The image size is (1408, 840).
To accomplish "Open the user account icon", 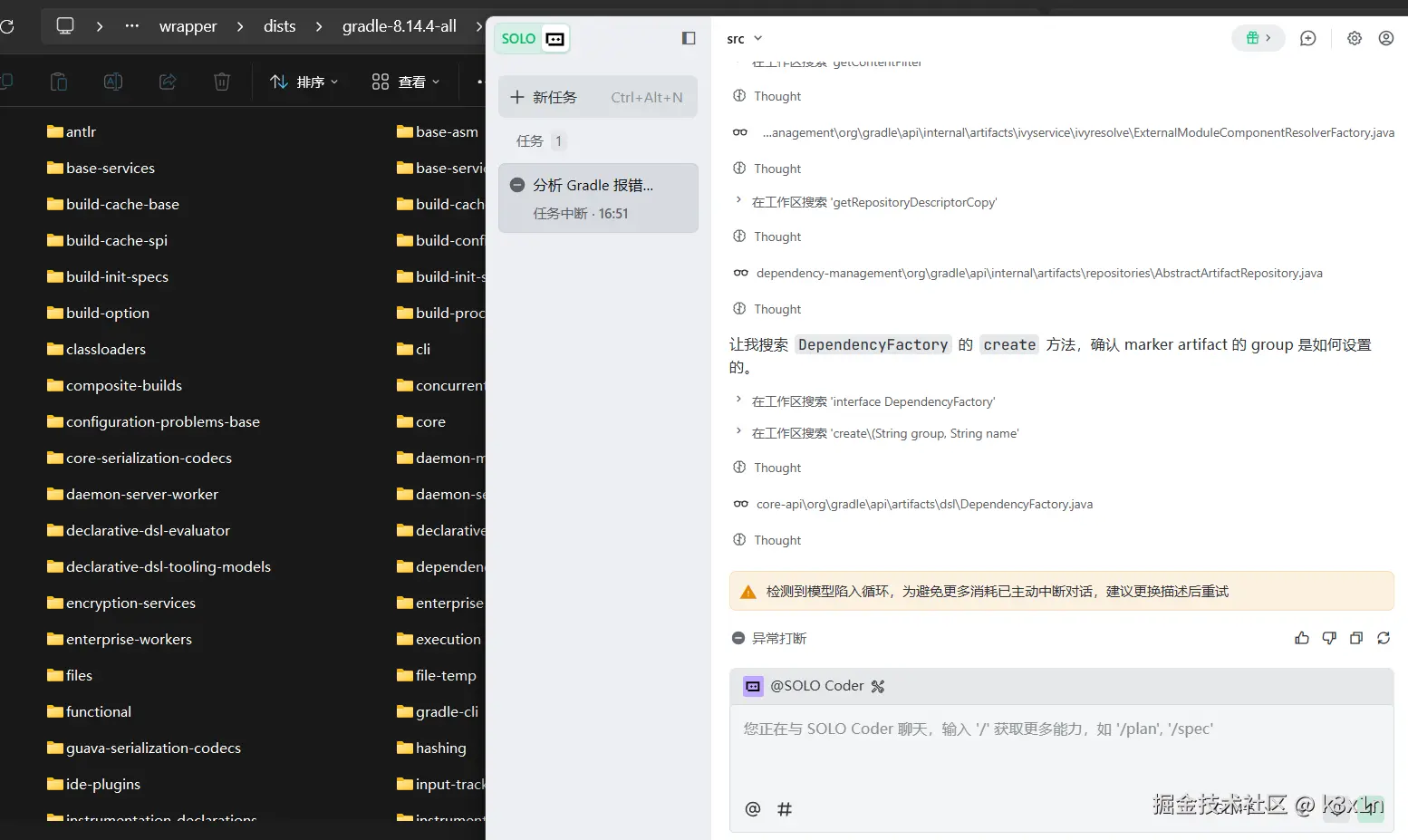I will (x=1385, y=38).
